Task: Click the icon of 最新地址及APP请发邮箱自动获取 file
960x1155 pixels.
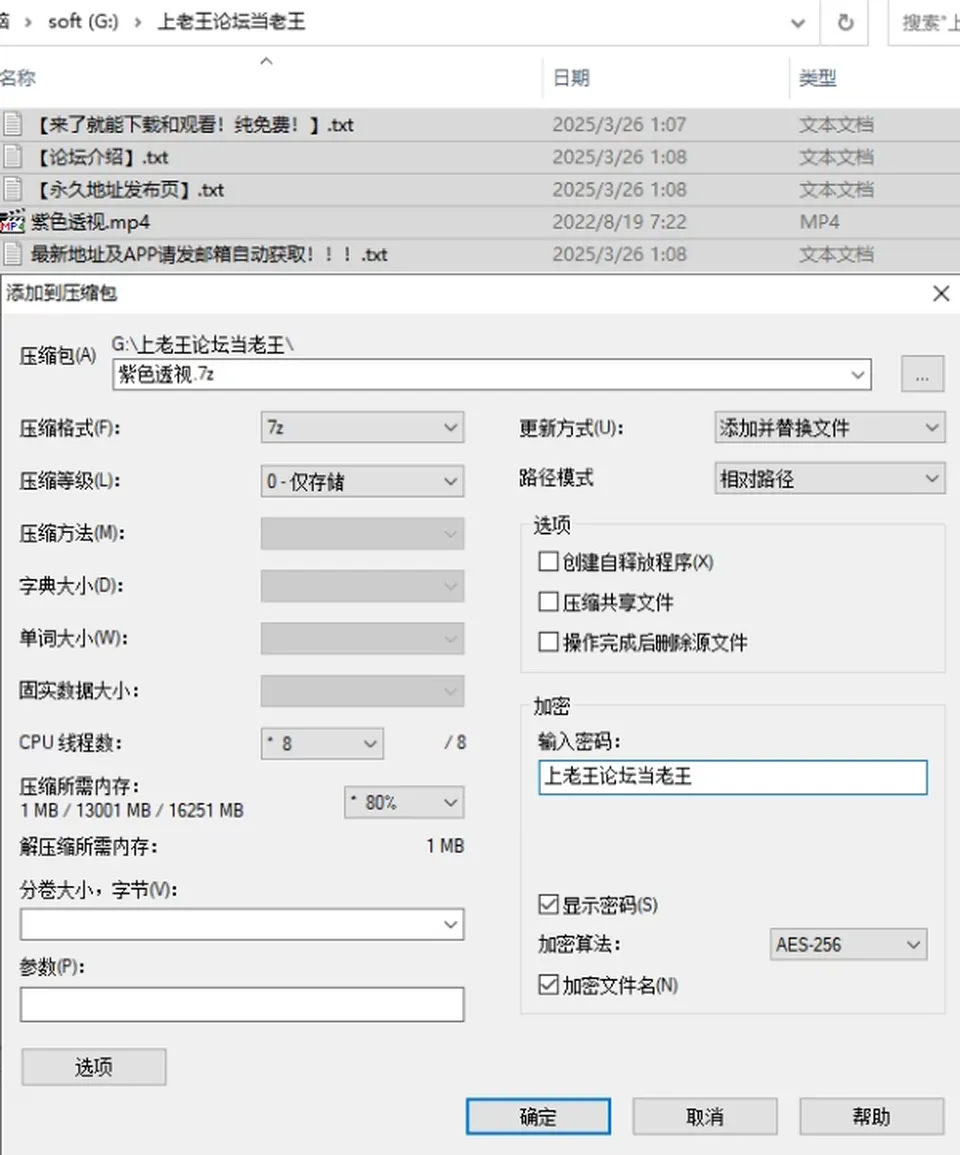Action: (x=12, y=254)
